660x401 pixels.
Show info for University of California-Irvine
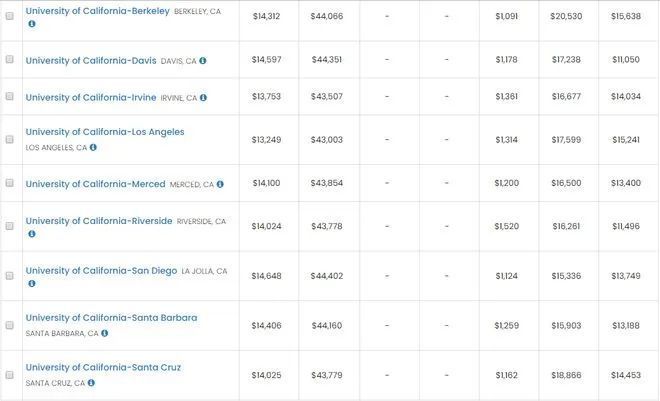click(x=203, y=98)
